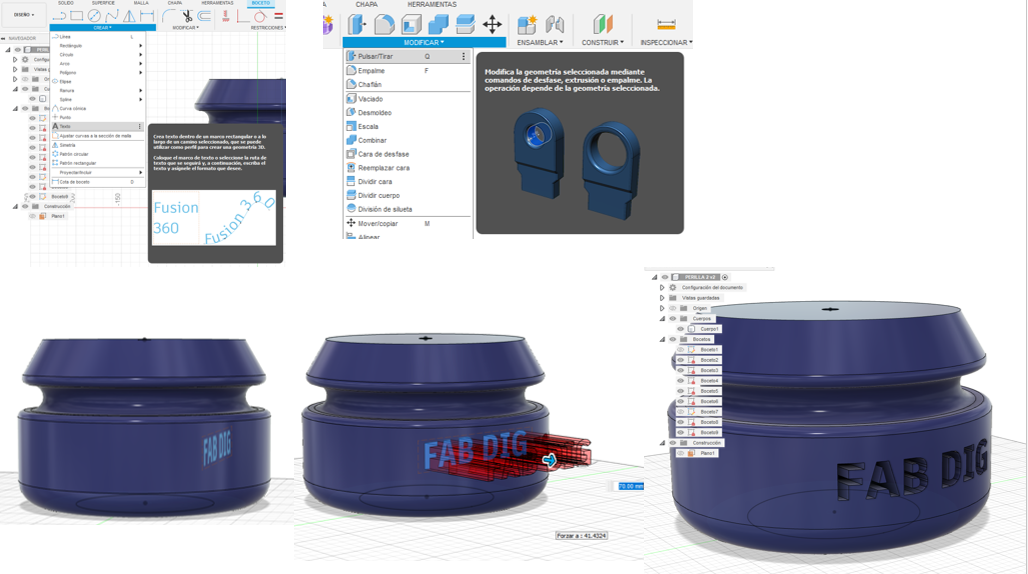Viewport: 1028px width, 574px height.
Task: Click the three-dot icon on Texto row
Action: (x=140, y=126)
